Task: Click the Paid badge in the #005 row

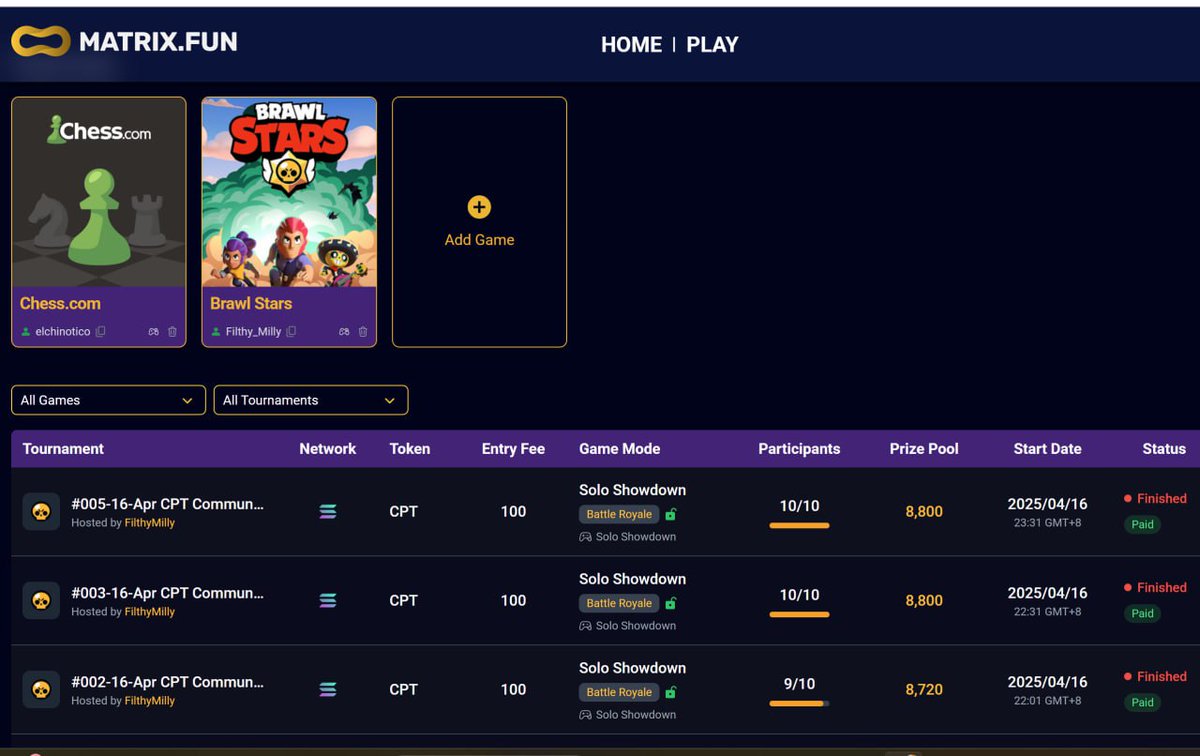Action: point(1142,524)
